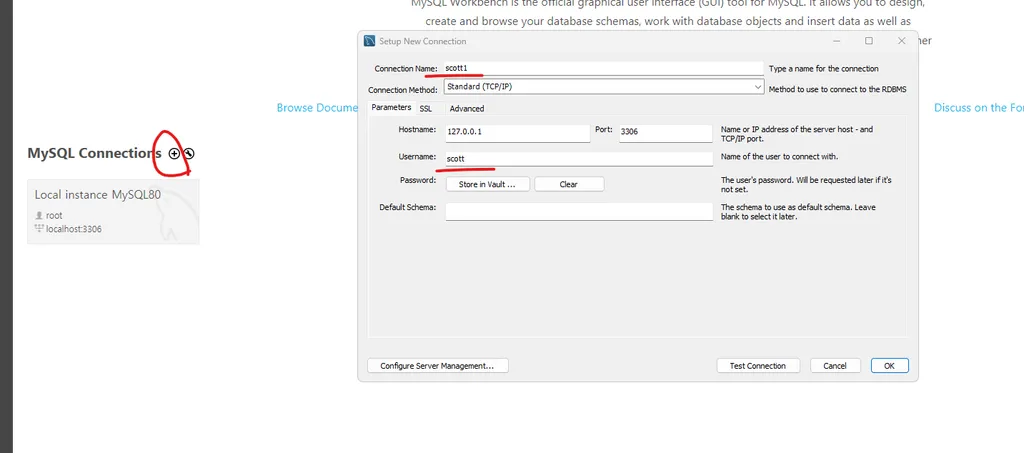Viewport: 1024px width, 453px height.
Task: Switch to the Advanced tab
Action: click(467, 108)
